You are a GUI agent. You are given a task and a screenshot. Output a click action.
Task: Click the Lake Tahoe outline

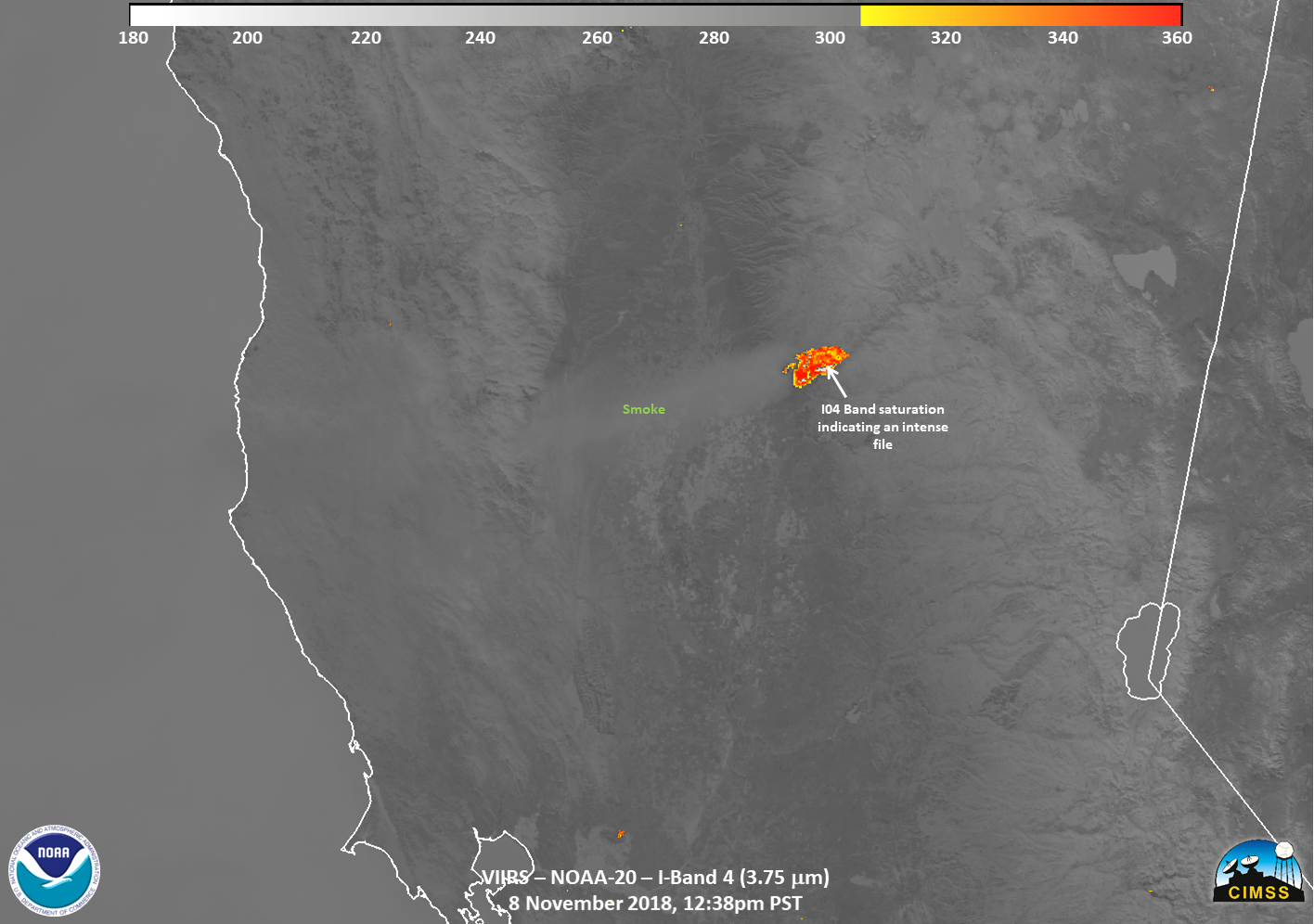point(1147,649)
